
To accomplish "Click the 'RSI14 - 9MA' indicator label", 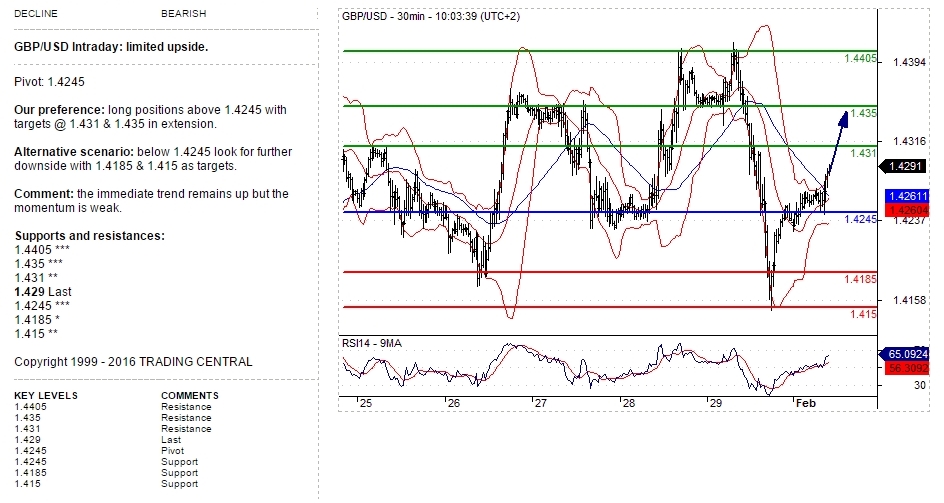I will [x=372, y=343].
